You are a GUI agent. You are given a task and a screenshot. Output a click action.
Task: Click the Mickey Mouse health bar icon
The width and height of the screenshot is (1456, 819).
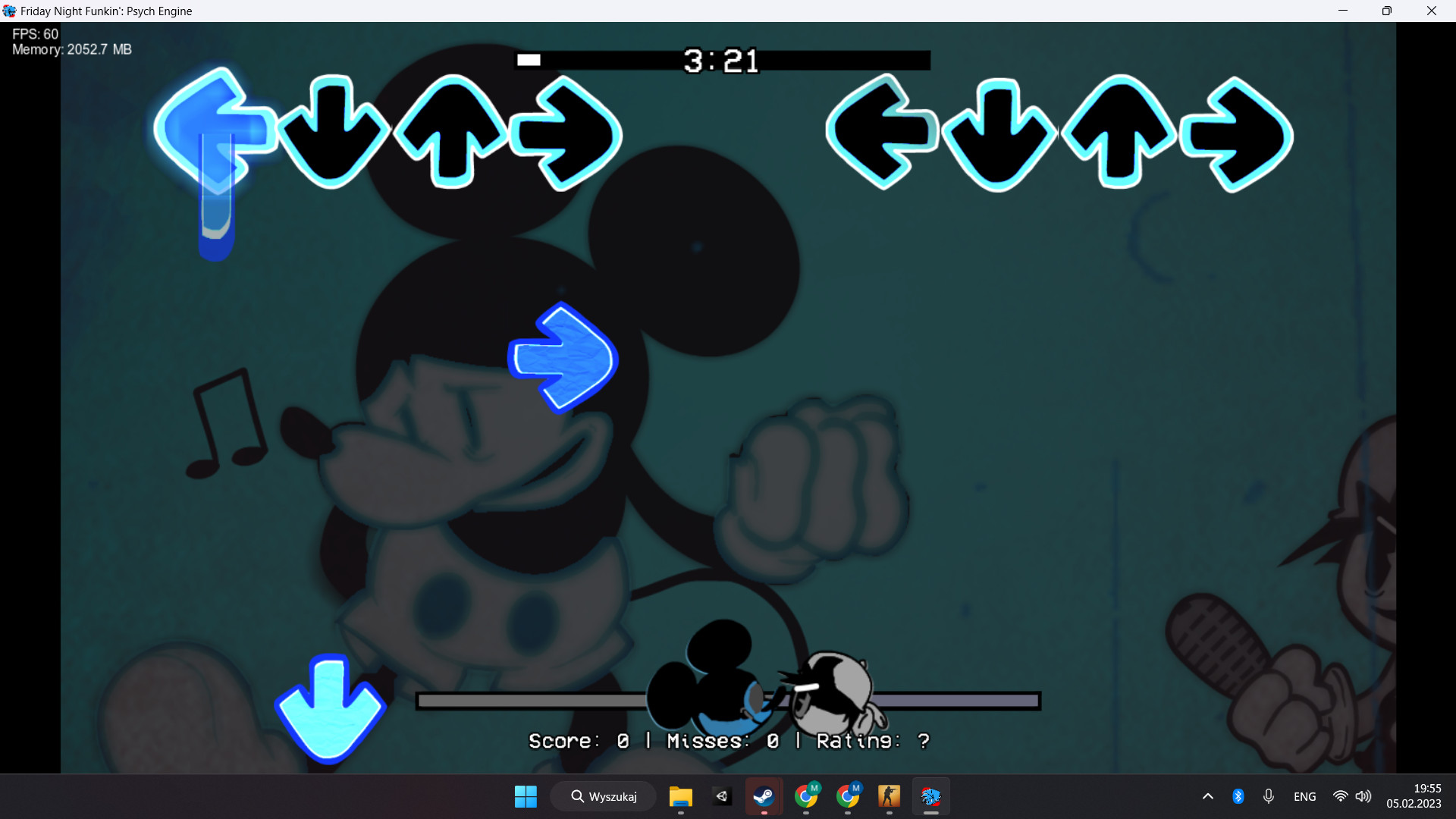pos(711,677)
